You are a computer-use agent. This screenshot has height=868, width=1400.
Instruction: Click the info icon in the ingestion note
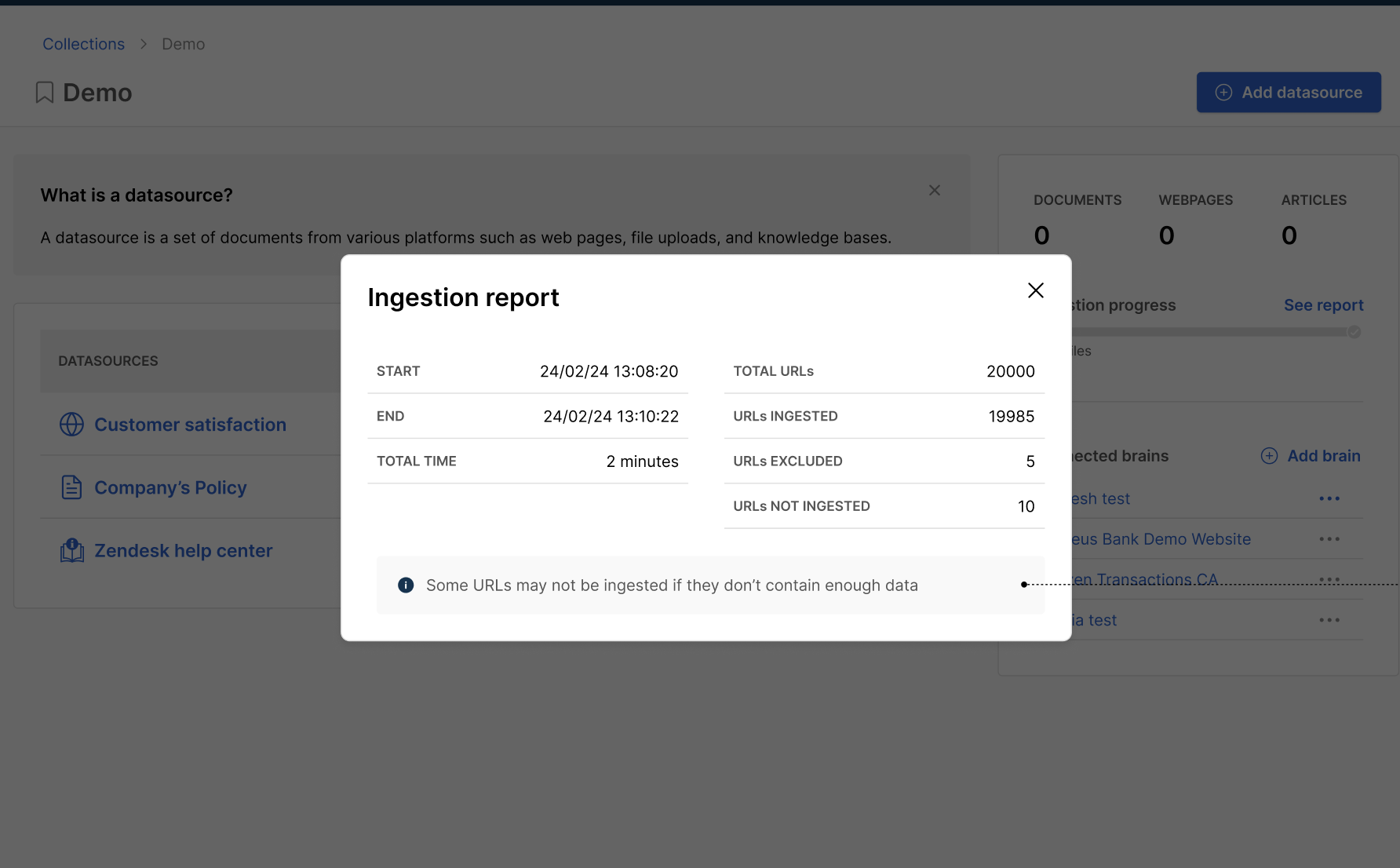406,585
